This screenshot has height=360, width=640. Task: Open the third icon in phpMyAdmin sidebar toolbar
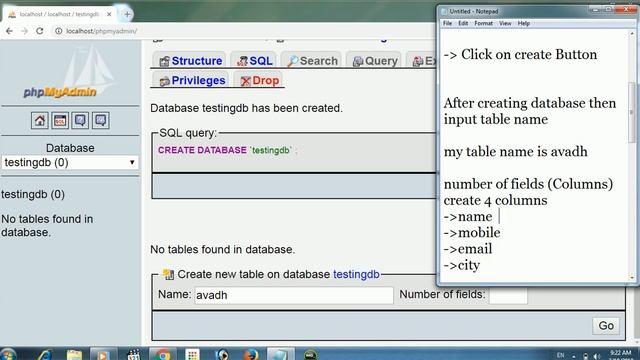80,121
